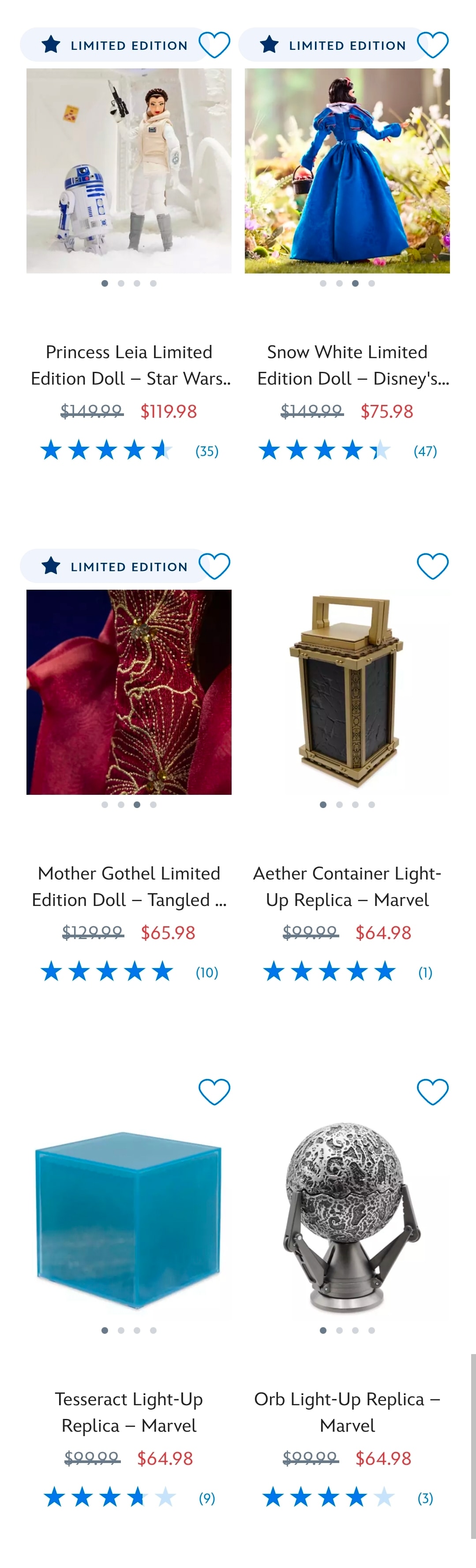Open Snow White Limited Edition Doll title link
The height and width of the screenshot is (1568, 476).
pos(347,365)
